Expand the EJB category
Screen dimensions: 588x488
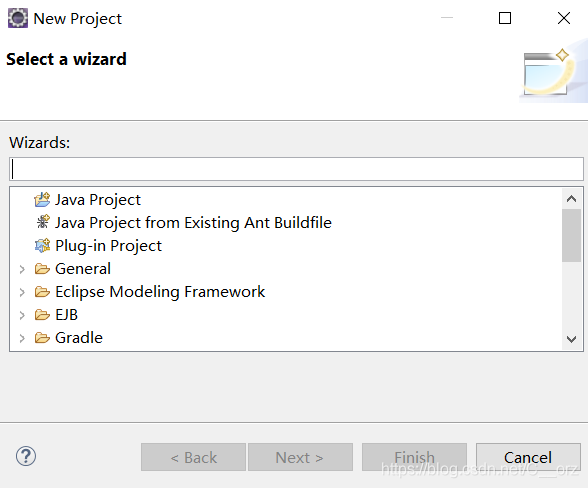(x=22, y=315)
